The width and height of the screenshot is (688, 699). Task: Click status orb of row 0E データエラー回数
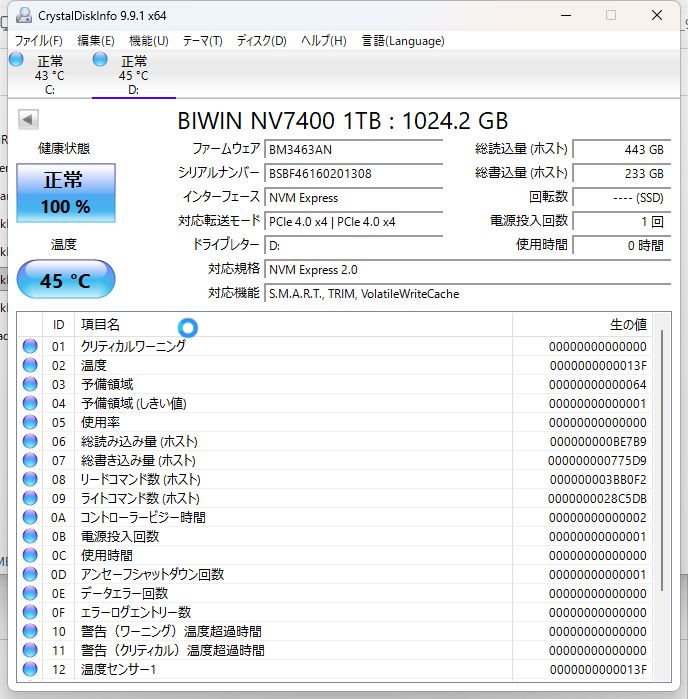pos(30,593)
